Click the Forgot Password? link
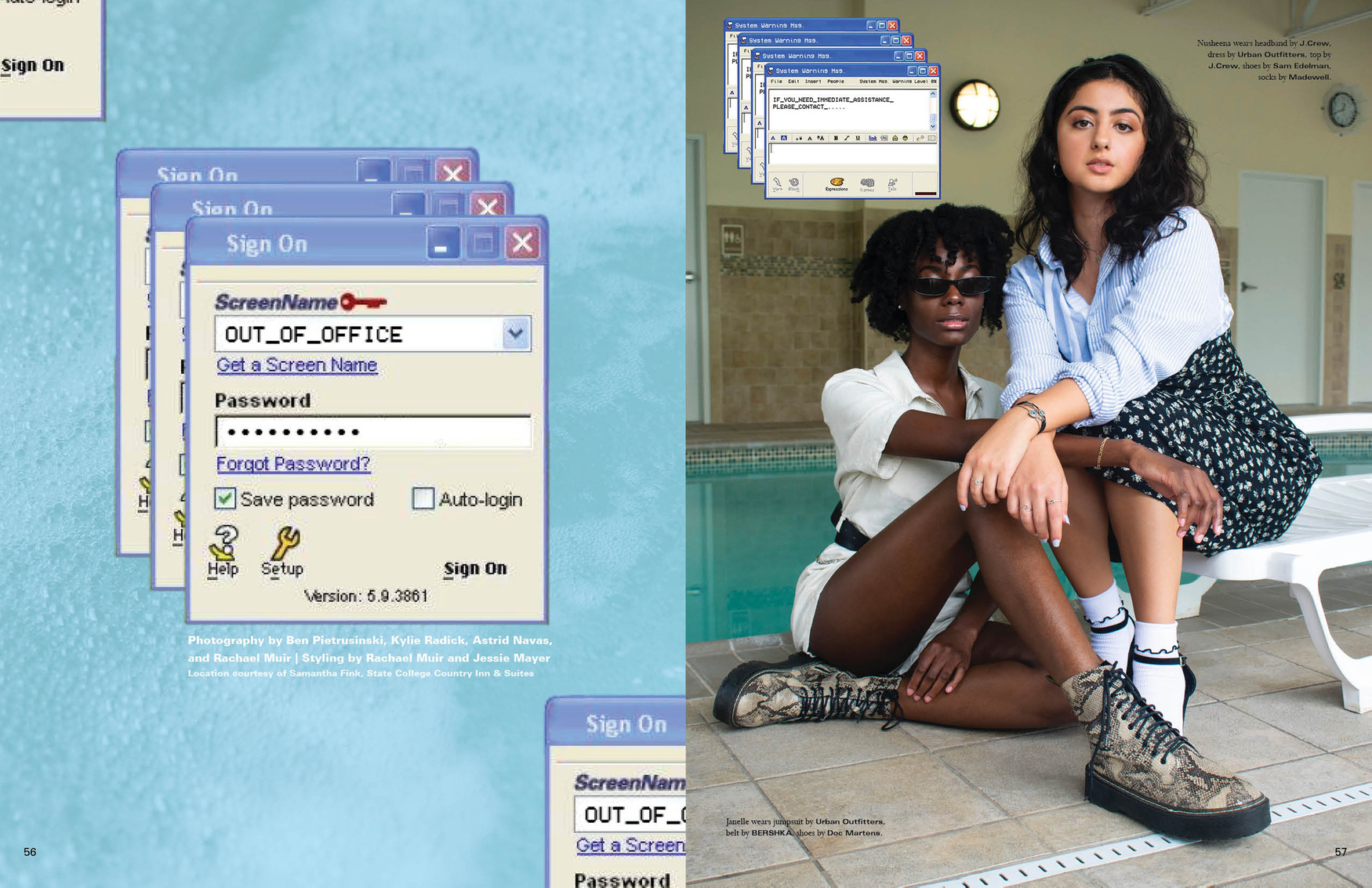Viewport: 1372px width, 888px height. [293, 464]
